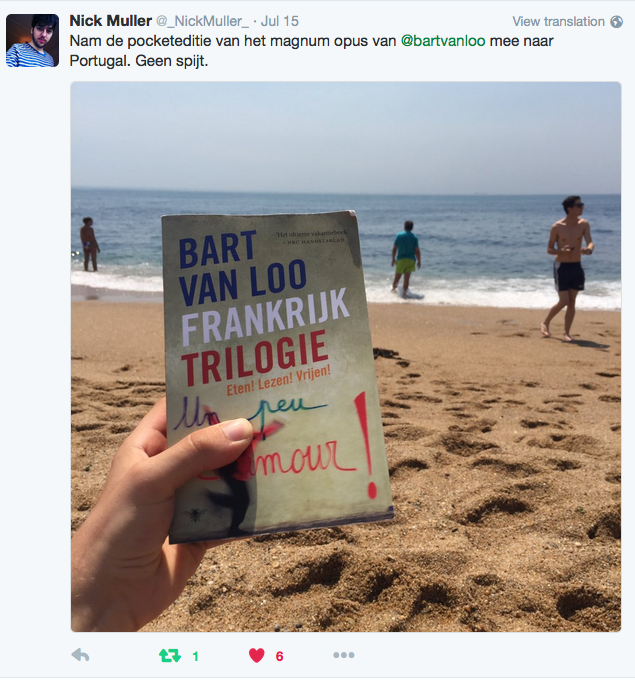This screenshot has width=635, height=687.
Task: Click the Frankrijk Trilogie book cover in photo
Action: (x=275, y=375)
